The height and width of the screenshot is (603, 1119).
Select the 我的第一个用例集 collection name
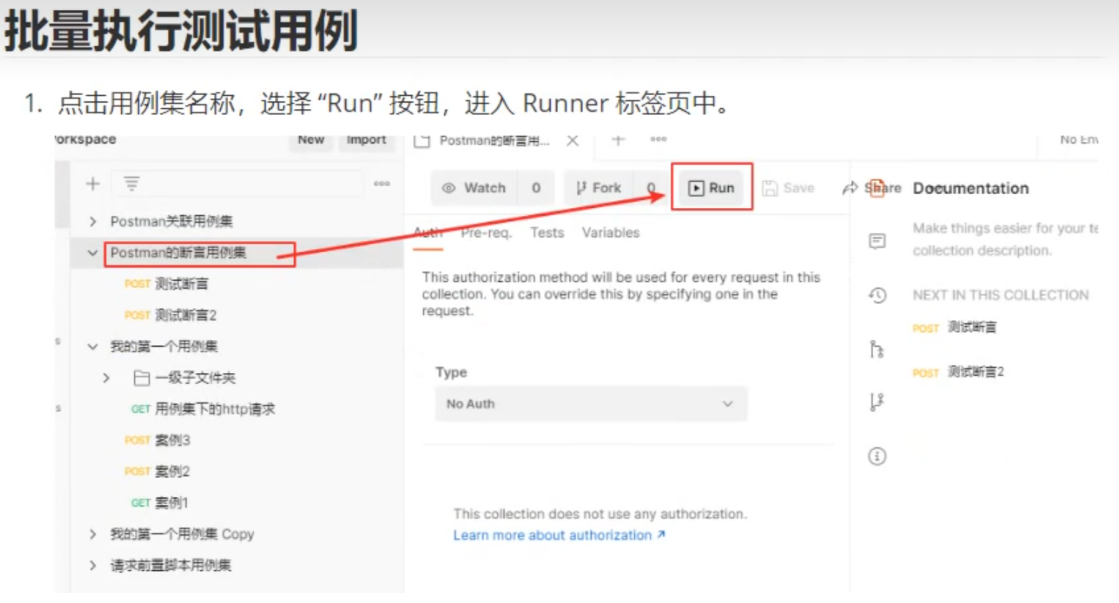coord(163,347)
